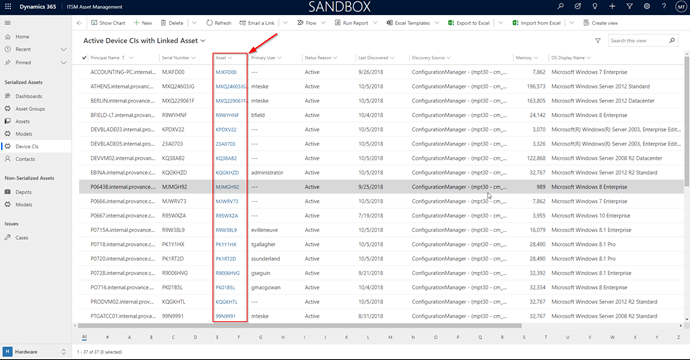690x360 pixels.
Task: Open advanced find funnel in top bar
Action: coord(629,6)
